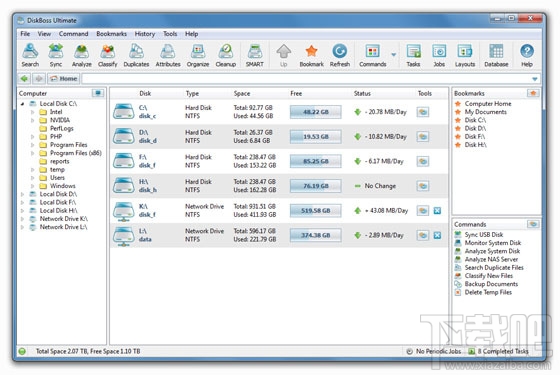
Task: Open the Commands toolbar dropdown arrow
Action: tap(394, 55)
